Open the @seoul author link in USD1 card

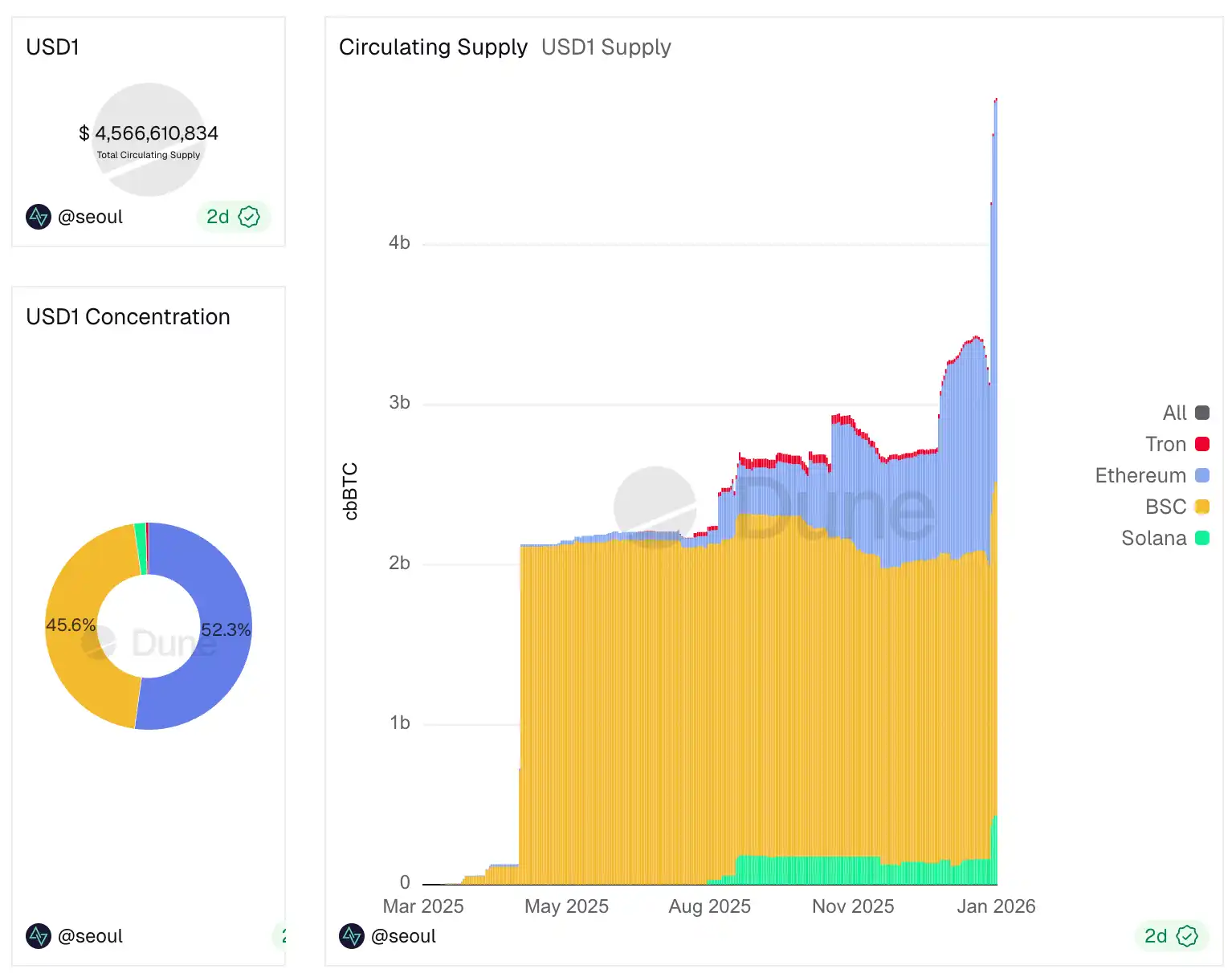click(x=90, y=217)
